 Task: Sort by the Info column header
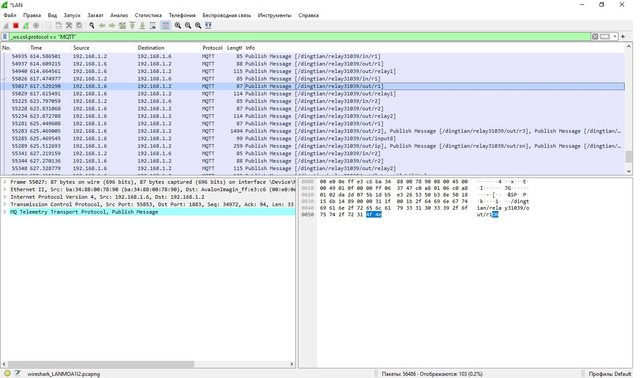coord(434,48)
